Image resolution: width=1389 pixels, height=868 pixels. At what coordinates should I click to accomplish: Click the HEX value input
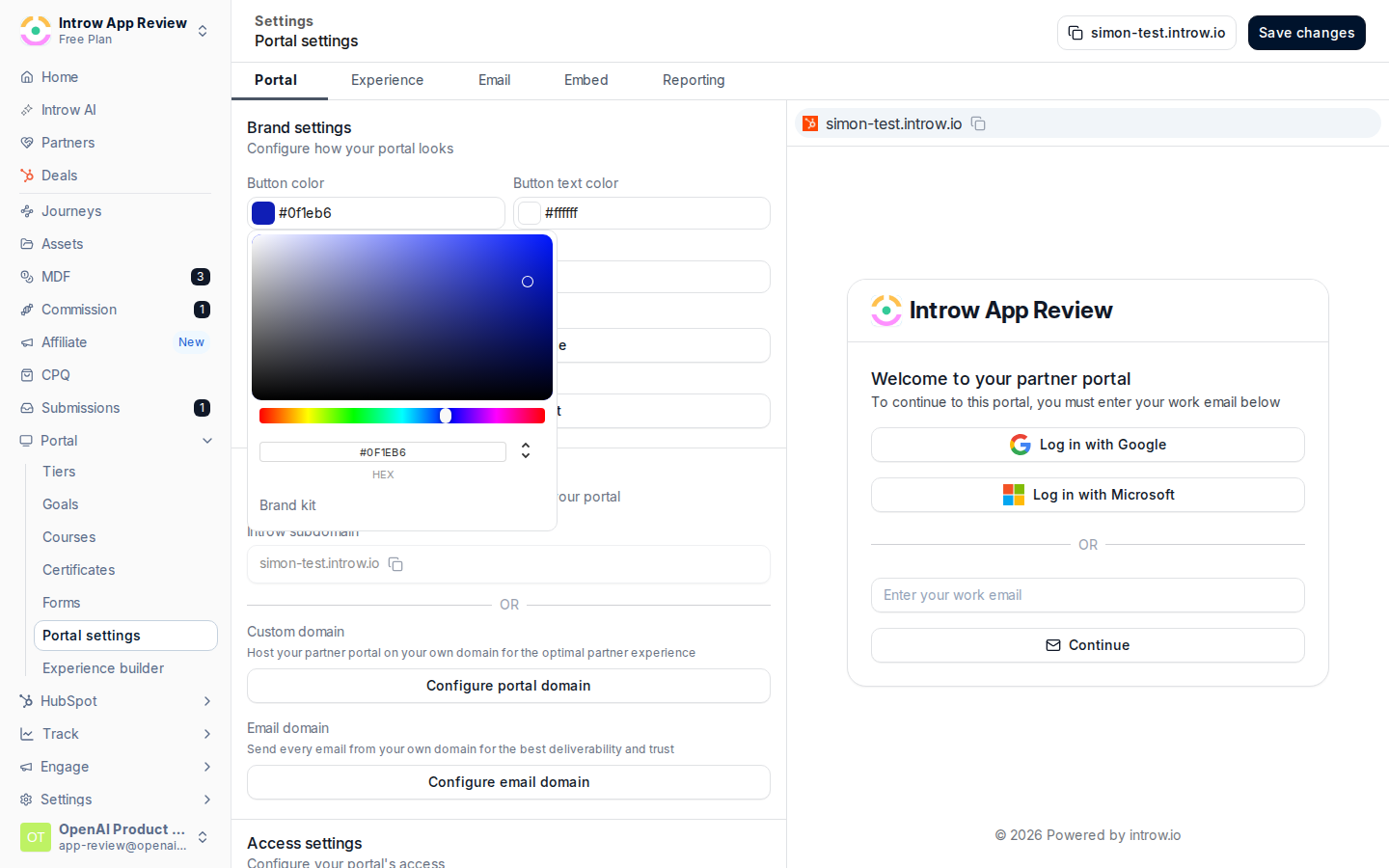tap(383, 452)
